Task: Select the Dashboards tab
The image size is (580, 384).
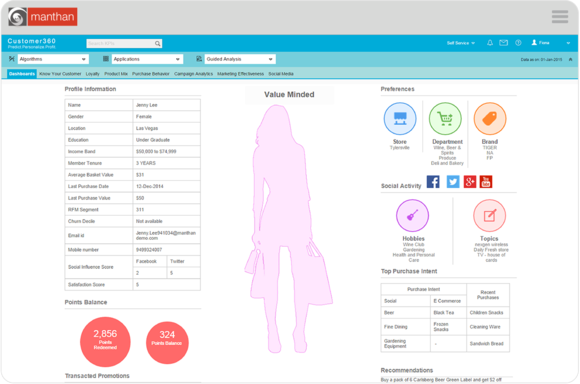Action: [22, 74]
